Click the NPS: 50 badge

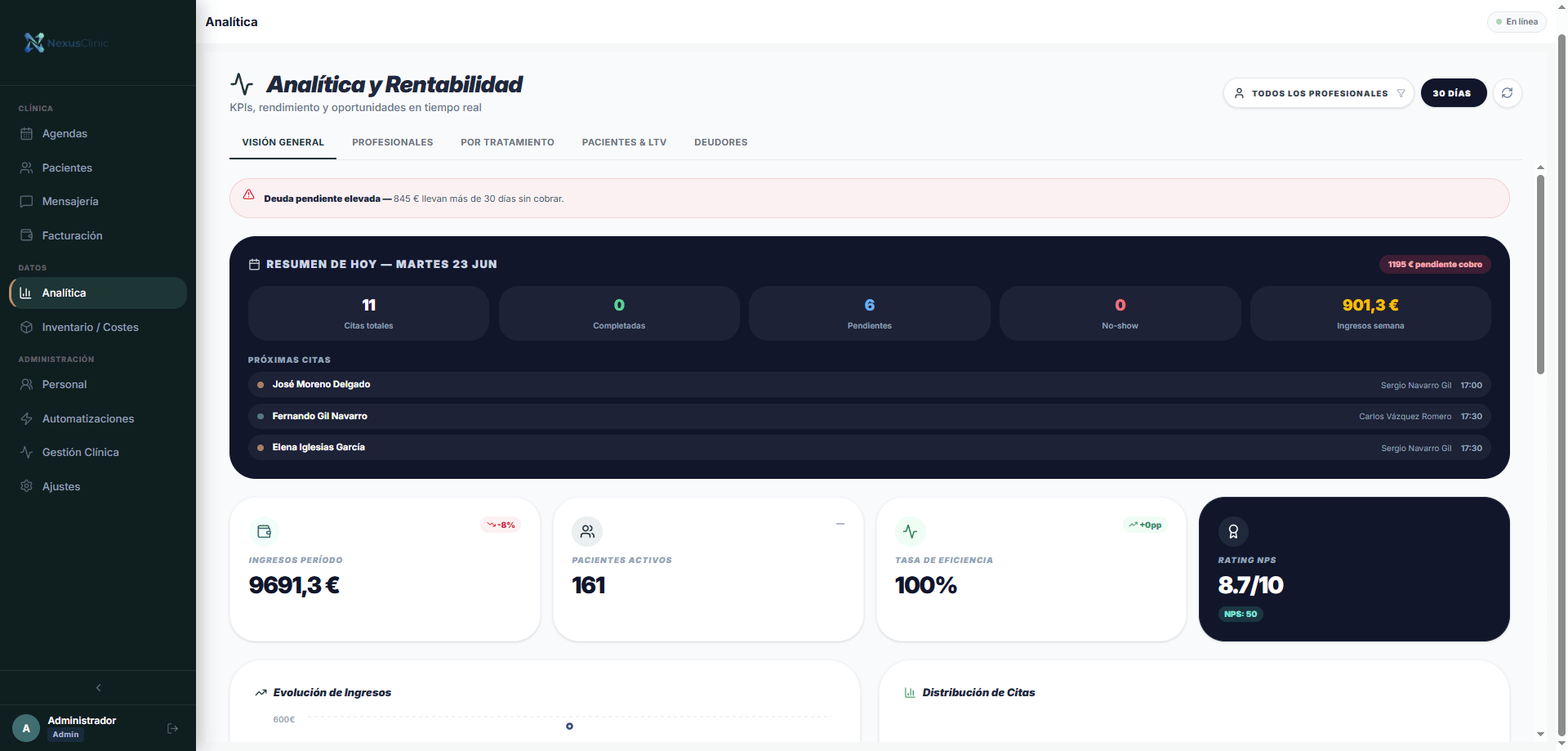[1241, 614]
